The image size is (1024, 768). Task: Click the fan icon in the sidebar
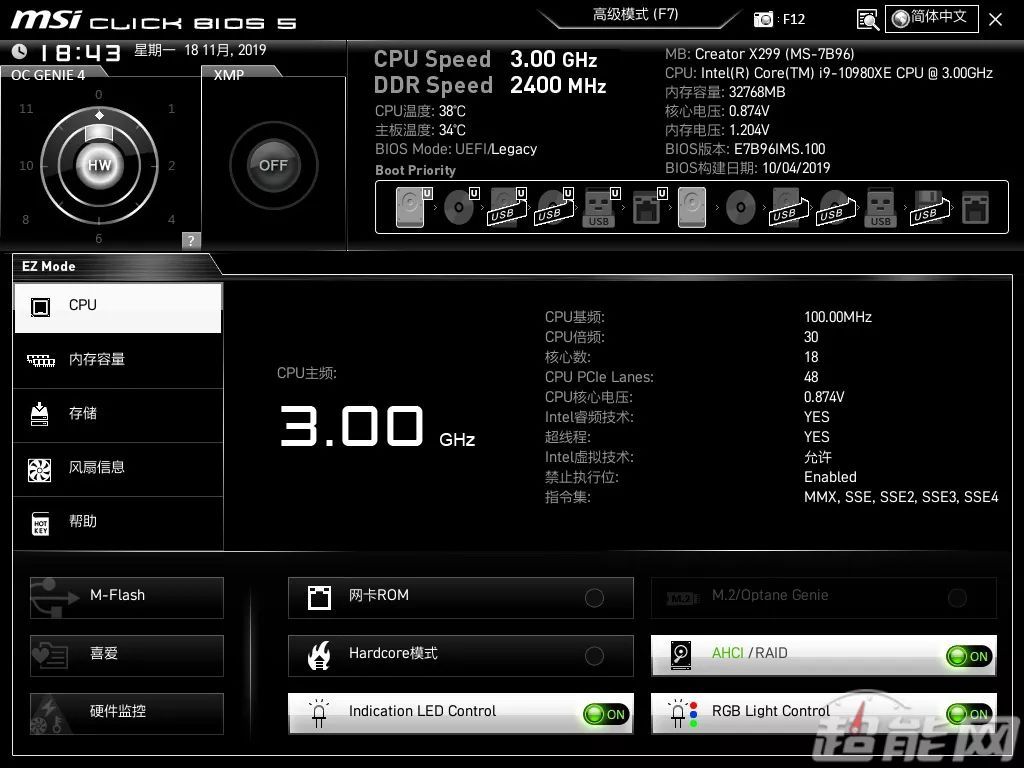pos(40,469)
